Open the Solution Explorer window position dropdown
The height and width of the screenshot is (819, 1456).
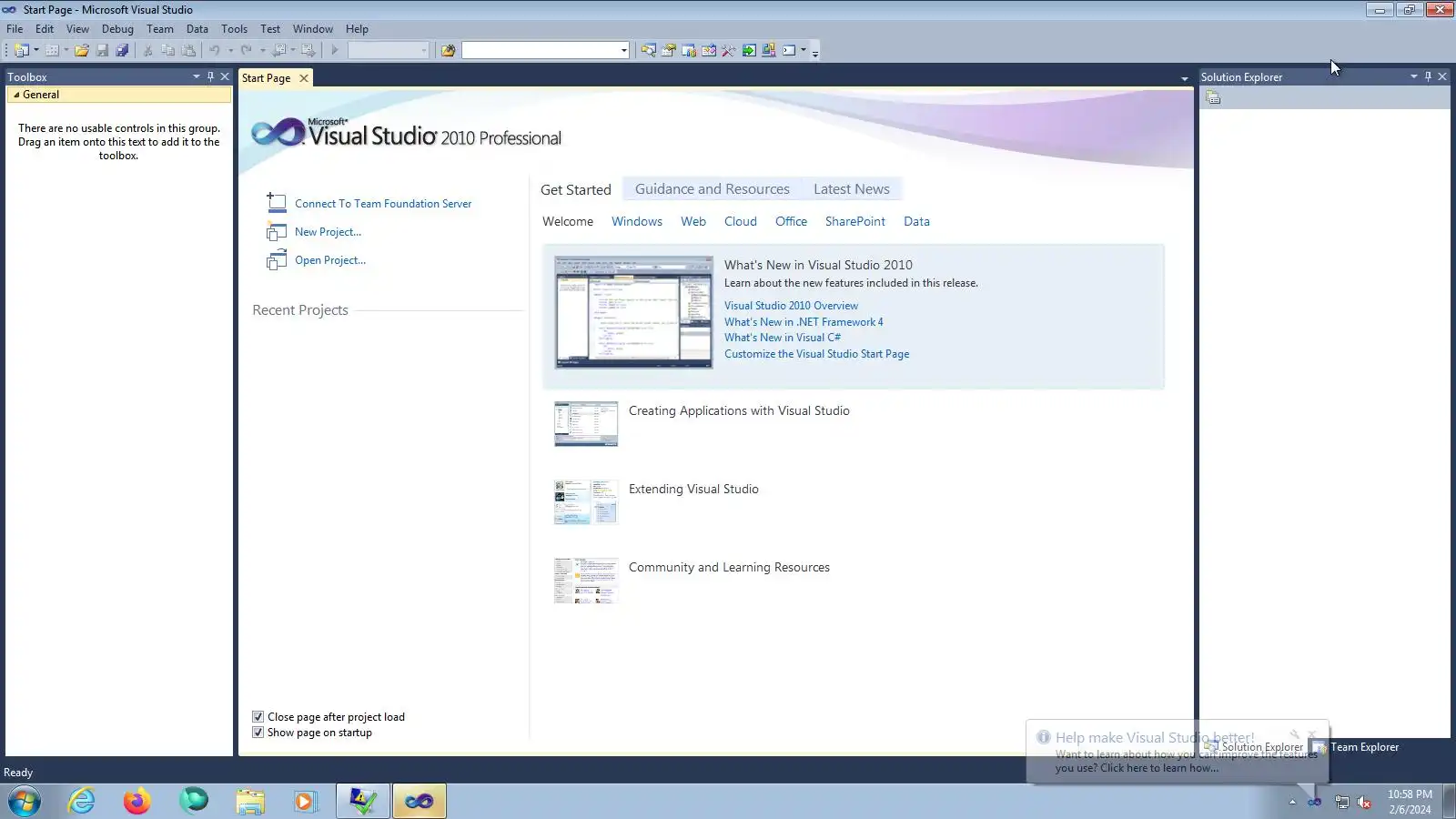pyautogui.click(x=1413, y=76)
